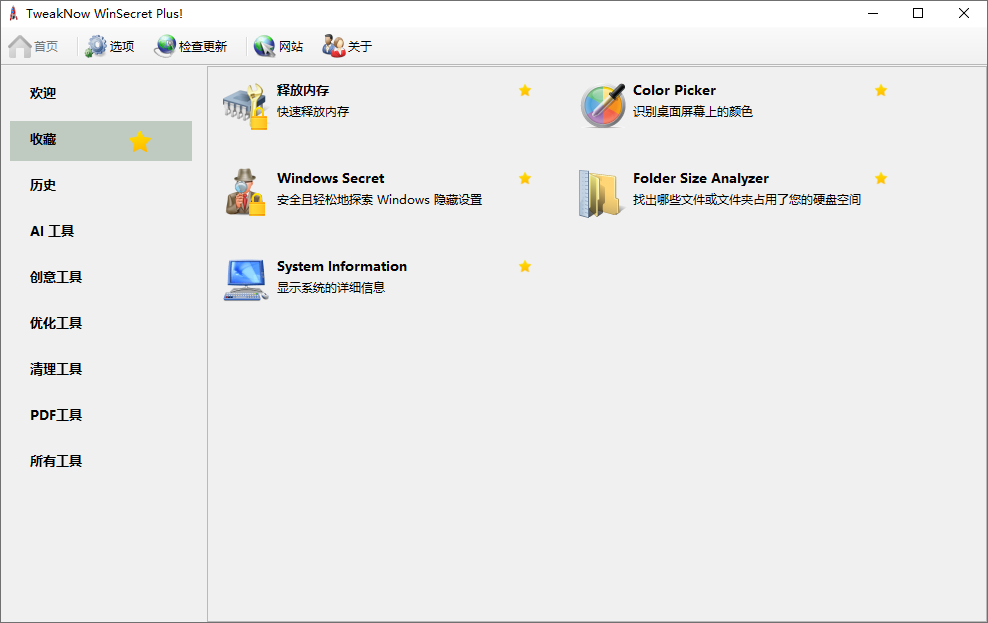
Task: Click the 首页 toolbar label
Action: pyautogui.click(x=46, y=47)
